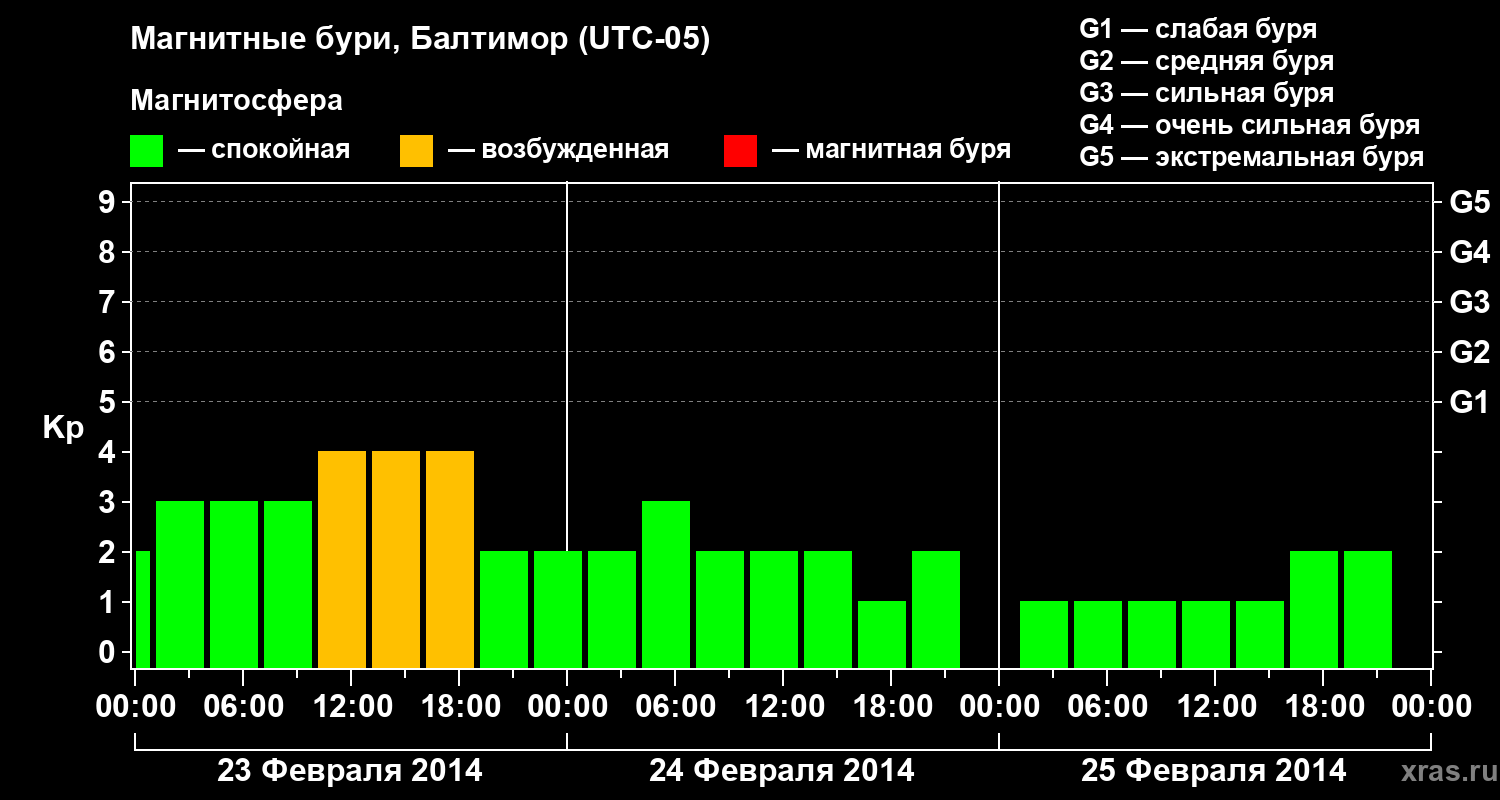Click the 'Магнитосфера' heading
This screenshot has width=1500, height=800.
[x=237, y=101]
